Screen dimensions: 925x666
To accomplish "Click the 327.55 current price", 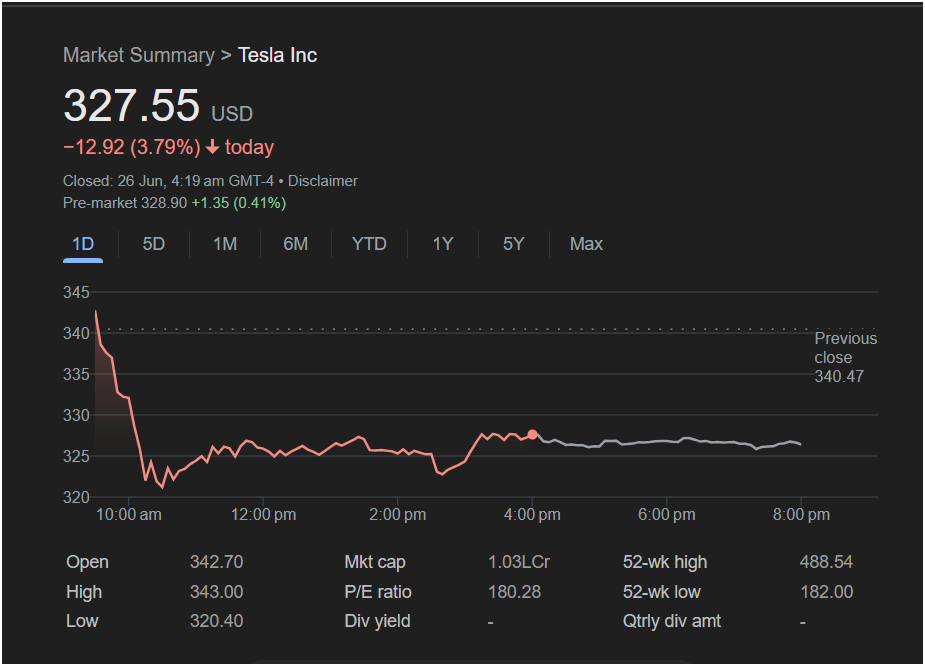I will (131, 106).
